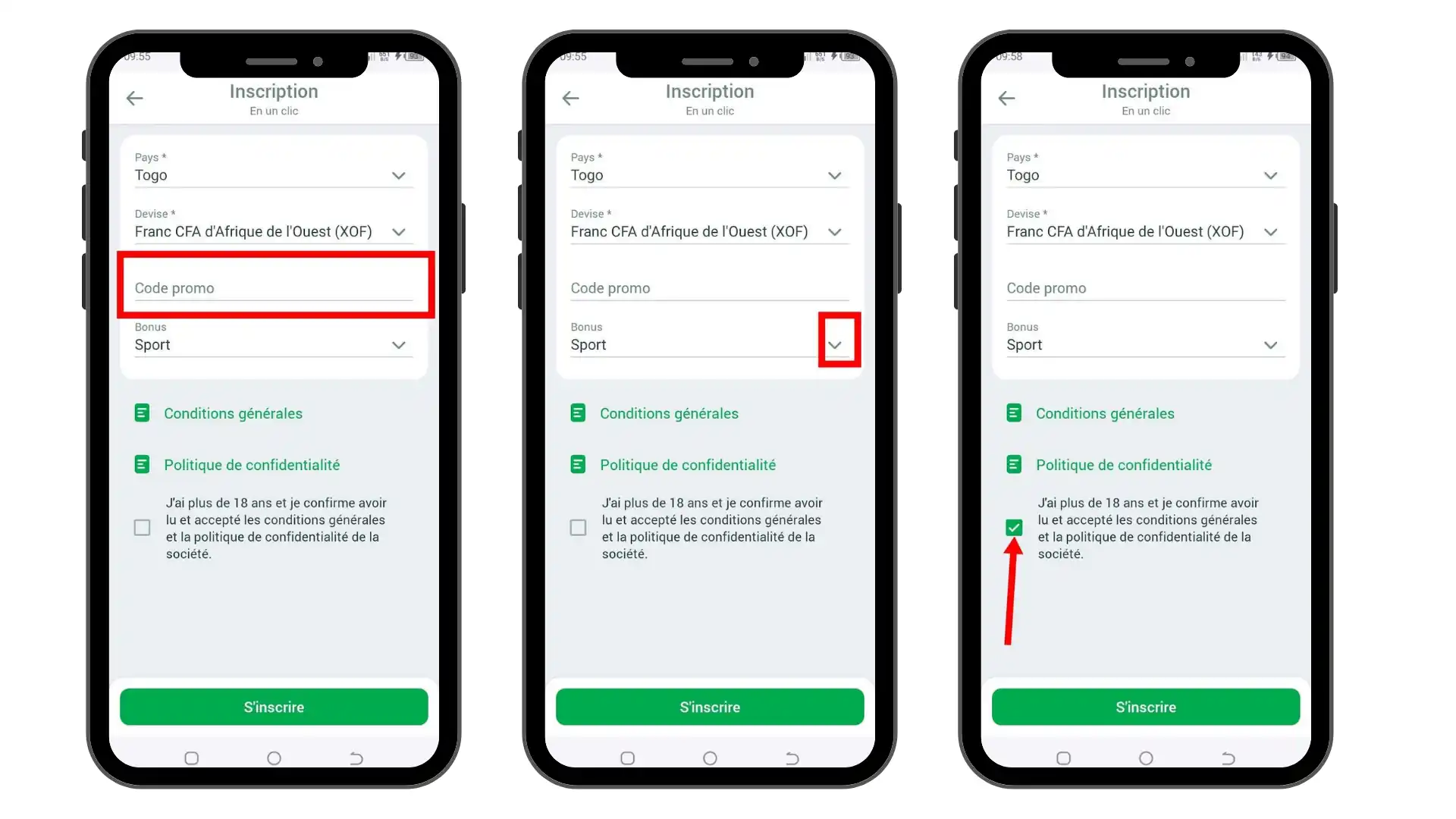
Task: Click the back arrow on third screen
Action: click(1006, 98)
